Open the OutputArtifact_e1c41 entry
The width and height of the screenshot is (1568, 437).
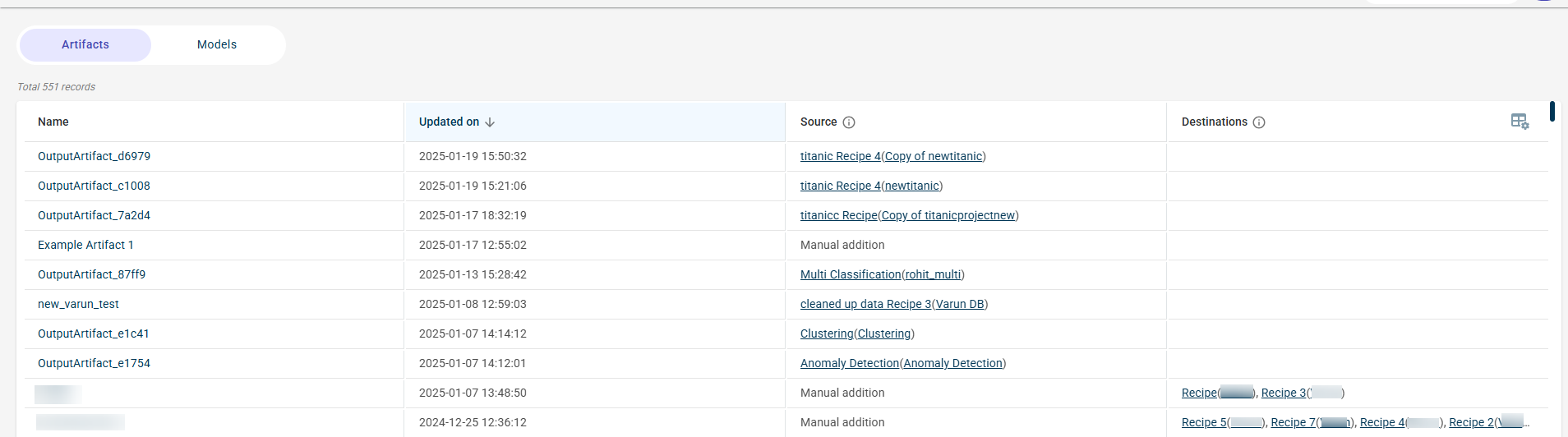click(x=93, y=333)
